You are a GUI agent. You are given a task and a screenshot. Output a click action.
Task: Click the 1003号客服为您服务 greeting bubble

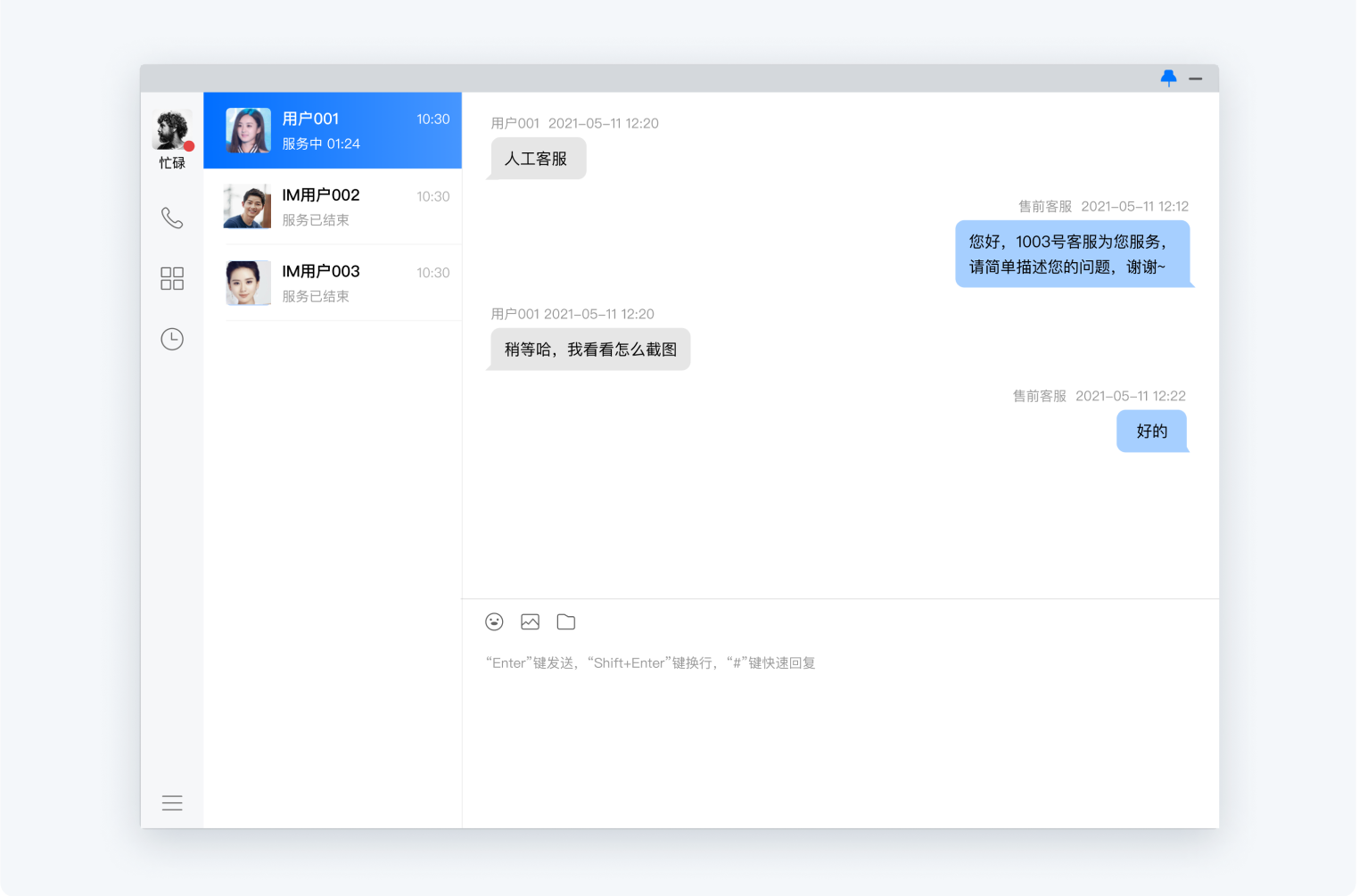1073,254
